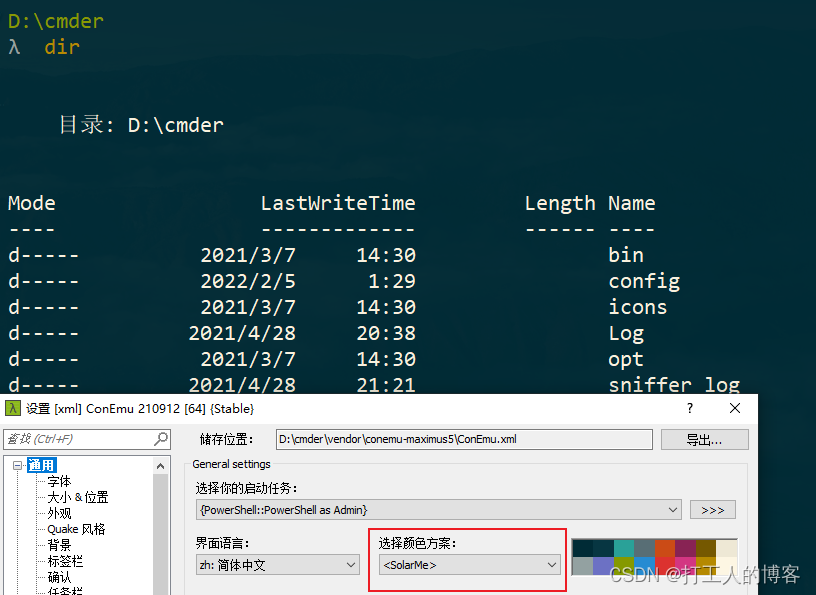
Task: Click the 导出 export button
Action: (x=705, y=439)
